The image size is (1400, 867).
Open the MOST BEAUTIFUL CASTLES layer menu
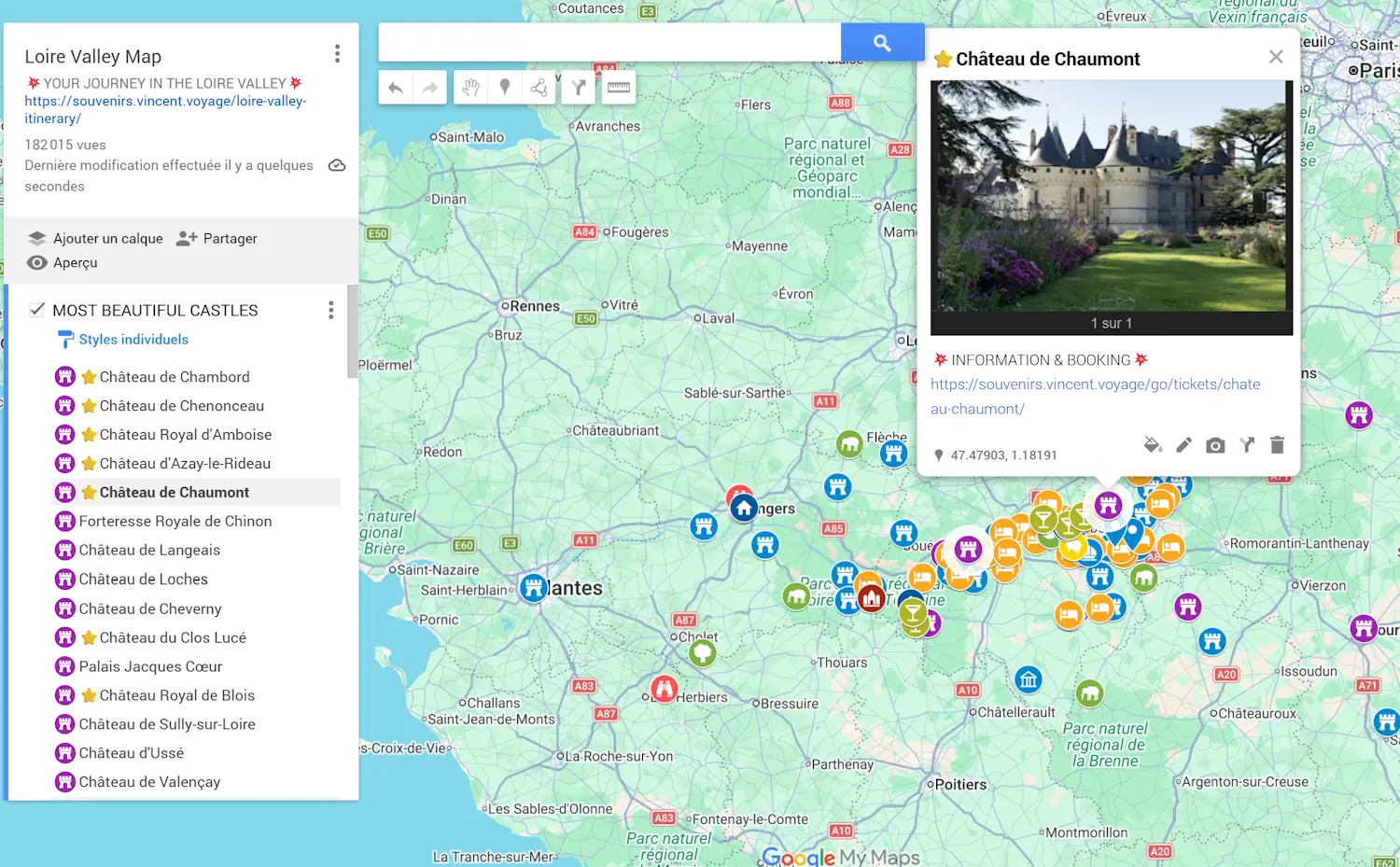click(x=330, y=310)
